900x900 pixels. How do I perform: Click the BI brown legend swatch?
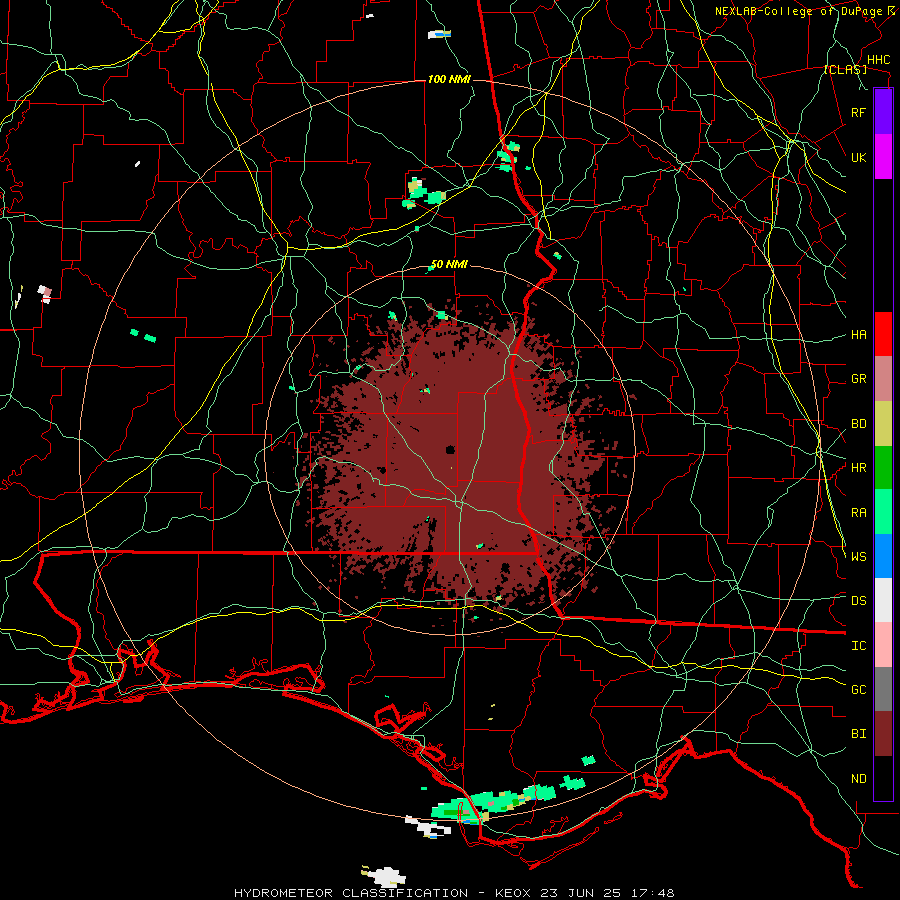pos(883,734)
